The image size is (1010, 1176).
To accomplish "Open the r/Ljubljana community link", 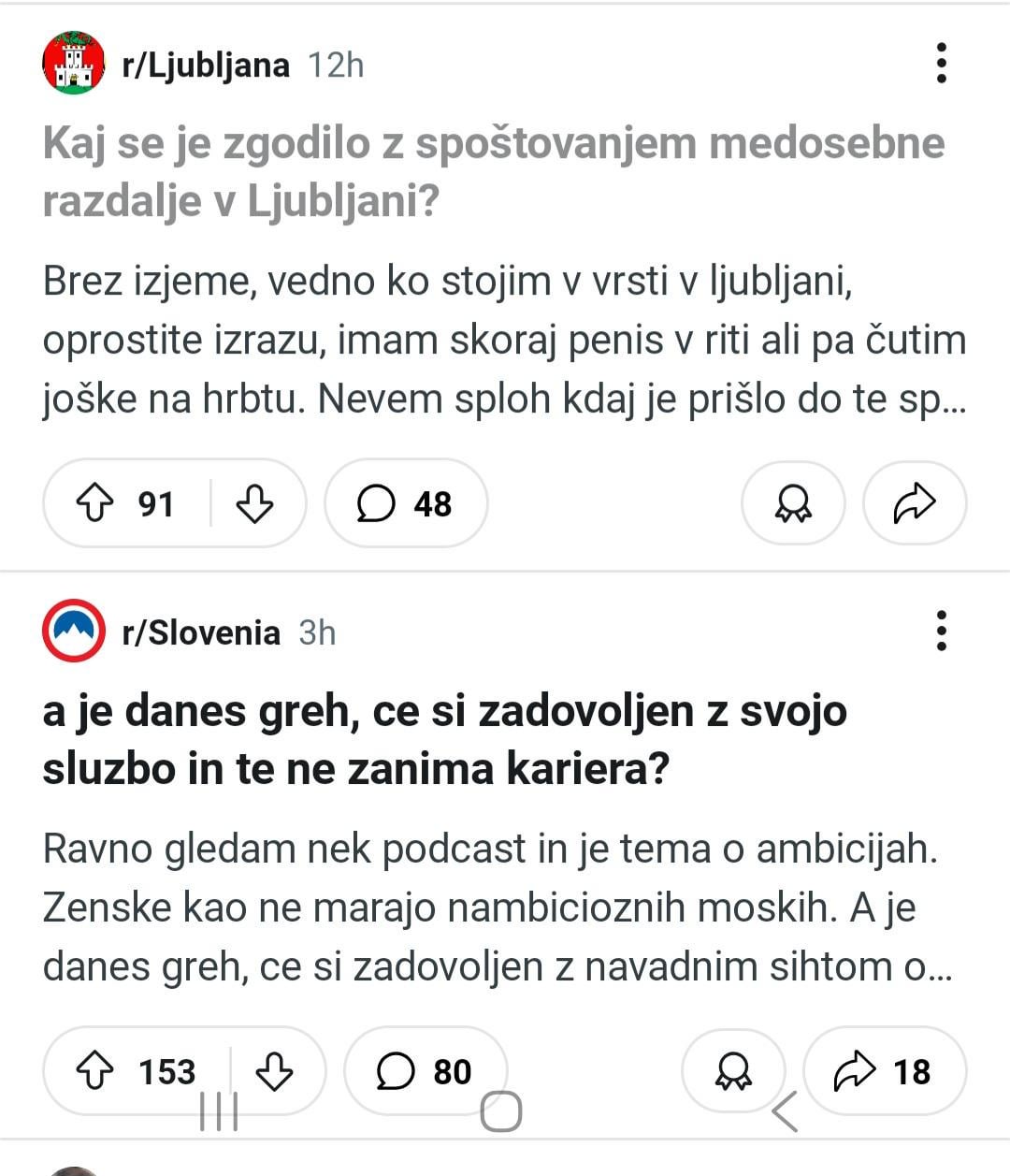I will [x=206, y=65].
